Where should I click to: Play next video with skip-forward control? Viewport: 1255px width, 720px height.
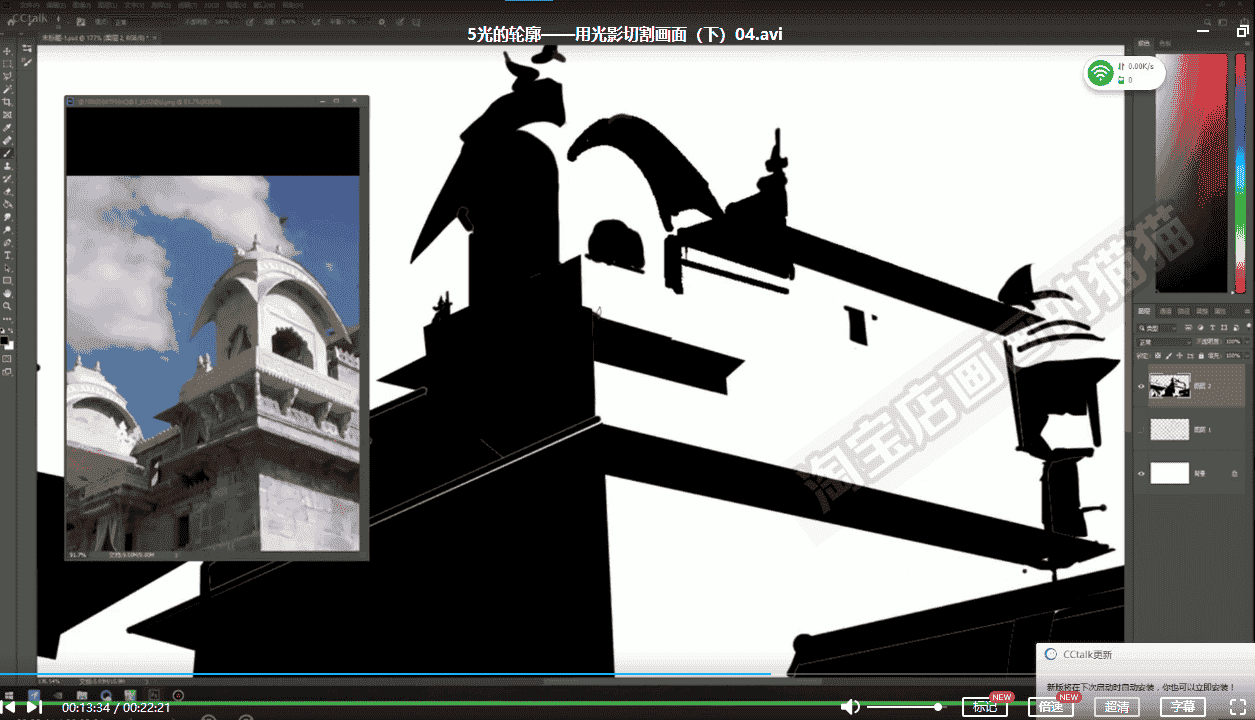[x=34, y=707]
